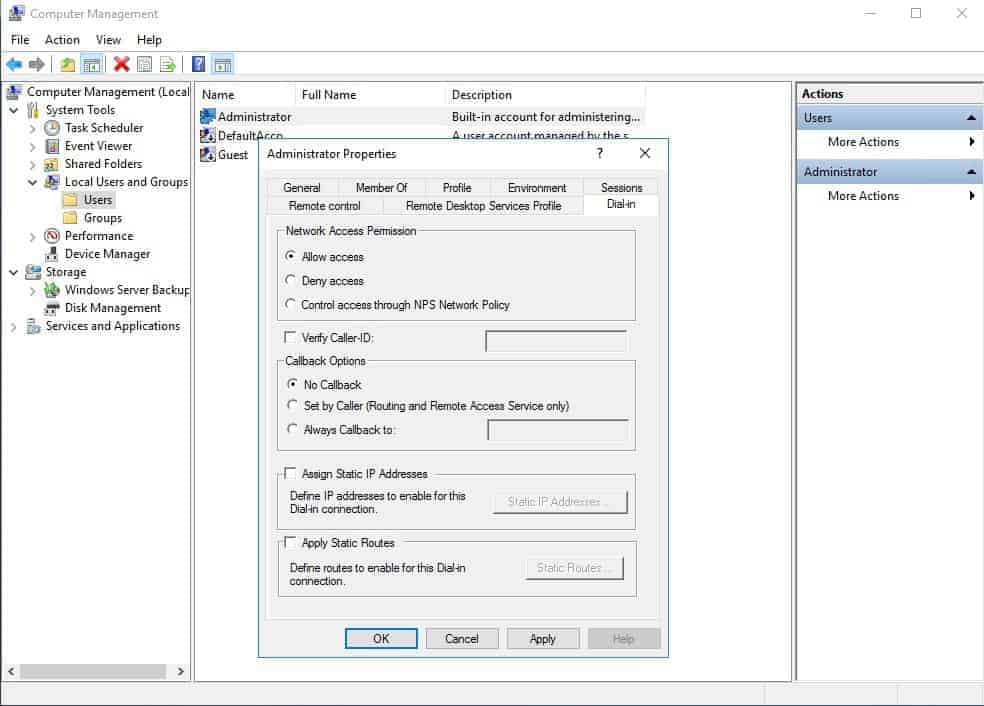Switch to the Member Of tab
Viewport: 984px width, 706px height.
[x=381, y=187]
